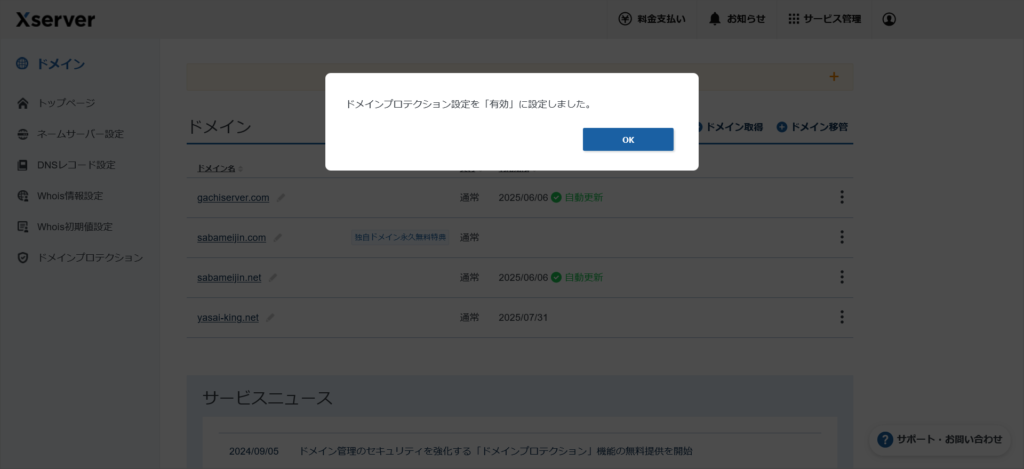This screenshot has width=1024, height=469.
Task: Click the book icon beside DNSレコード設定
Action: pyautogui.click(x=23, y=165)
